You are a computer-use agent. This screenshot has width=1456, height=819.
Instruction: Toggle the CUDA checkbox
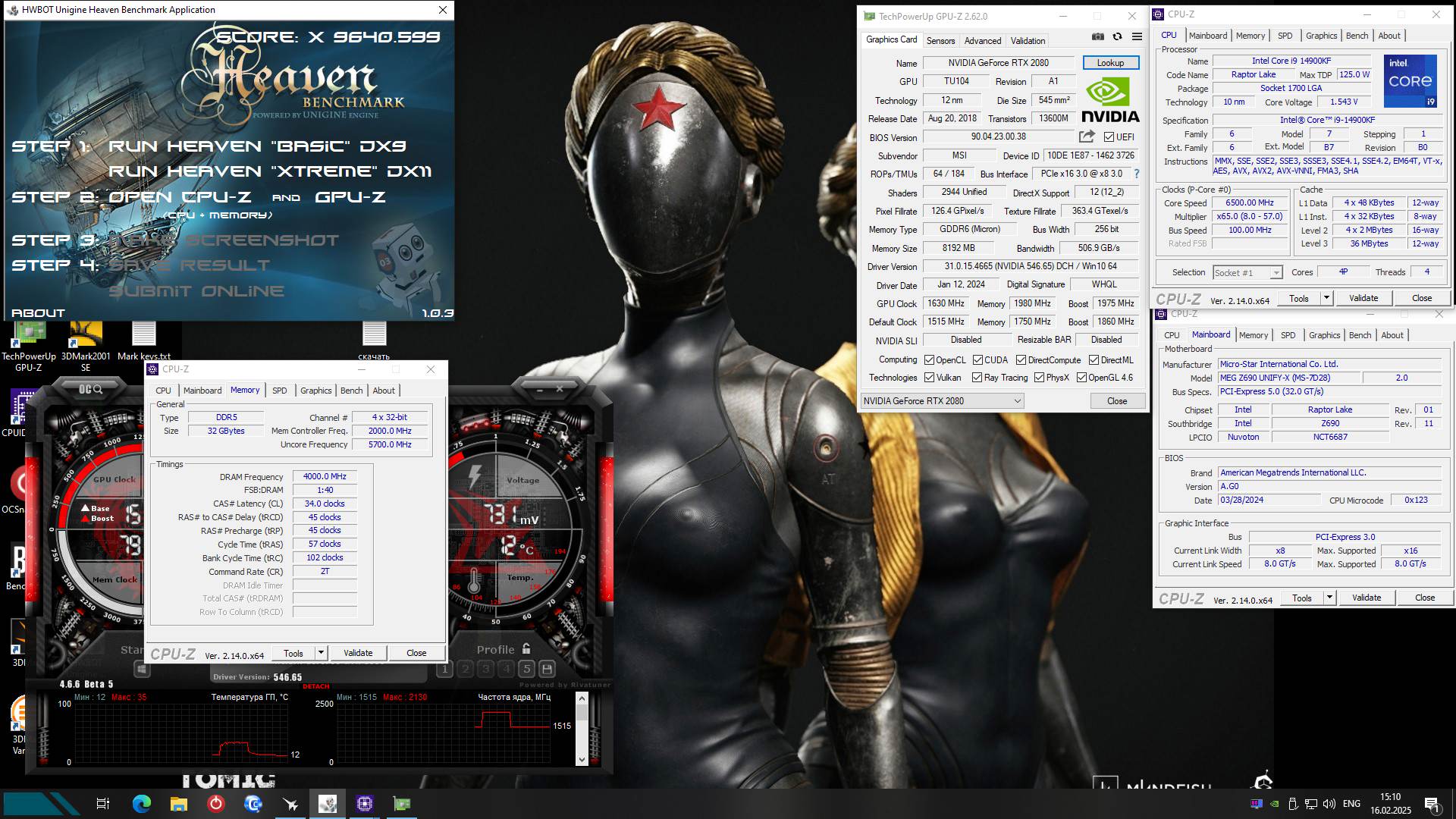point(977,360)
